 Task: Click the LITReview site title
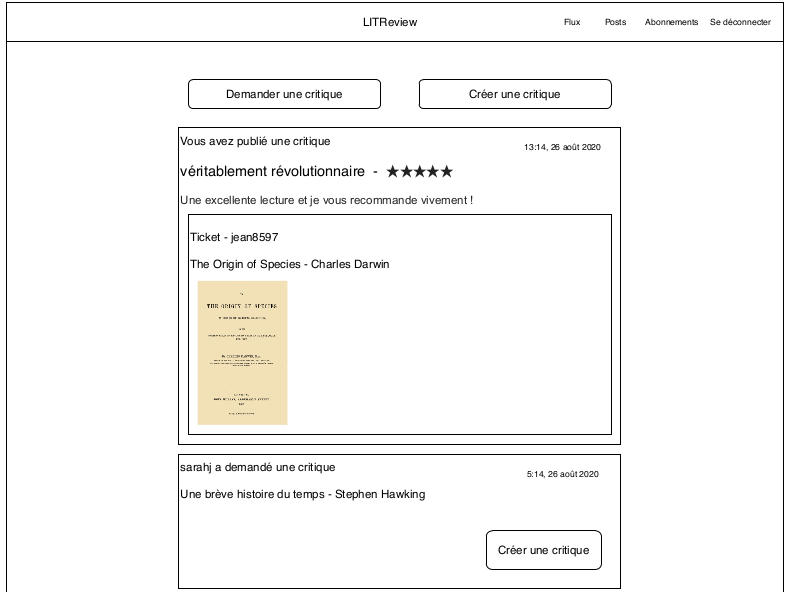click(390, 22)
